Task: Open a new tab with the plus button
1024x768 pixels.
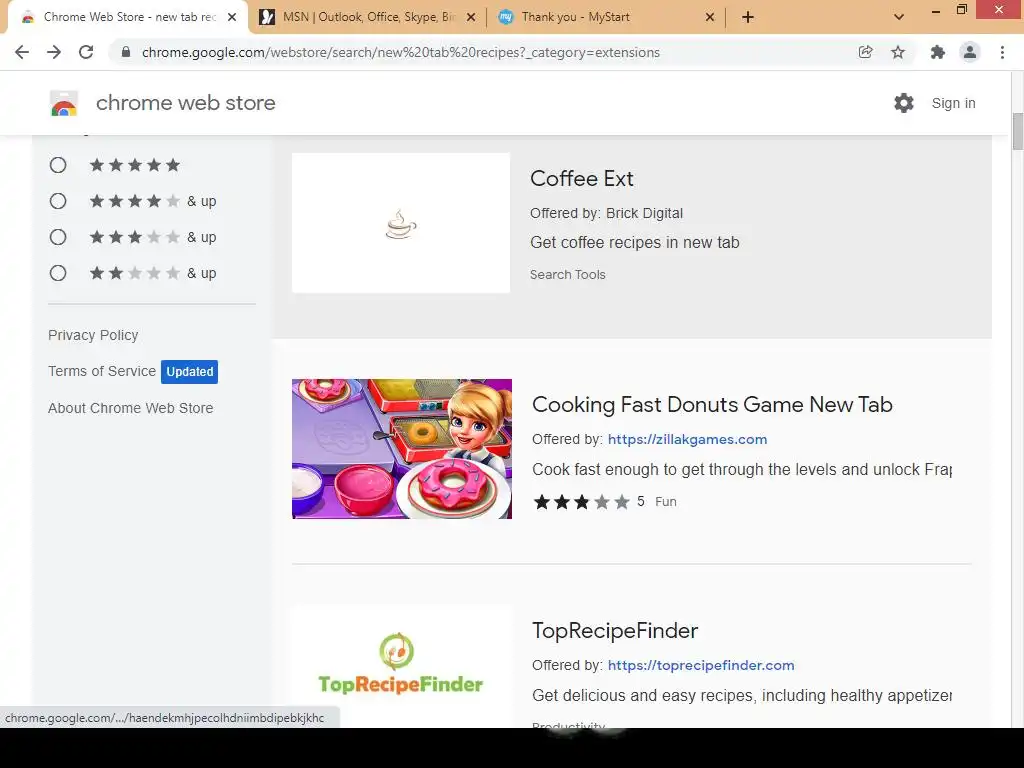Action: pos(748,17)
